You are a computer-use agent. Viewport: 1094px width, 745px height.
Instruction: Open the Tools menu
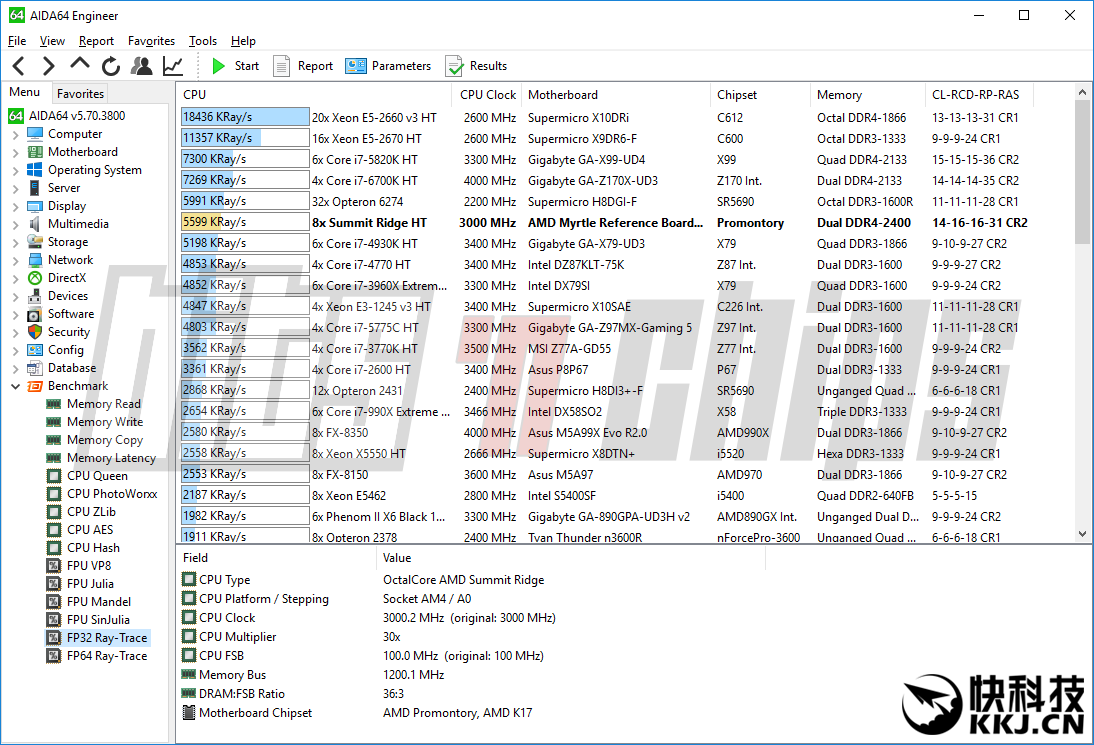click(x=203, y=41)
